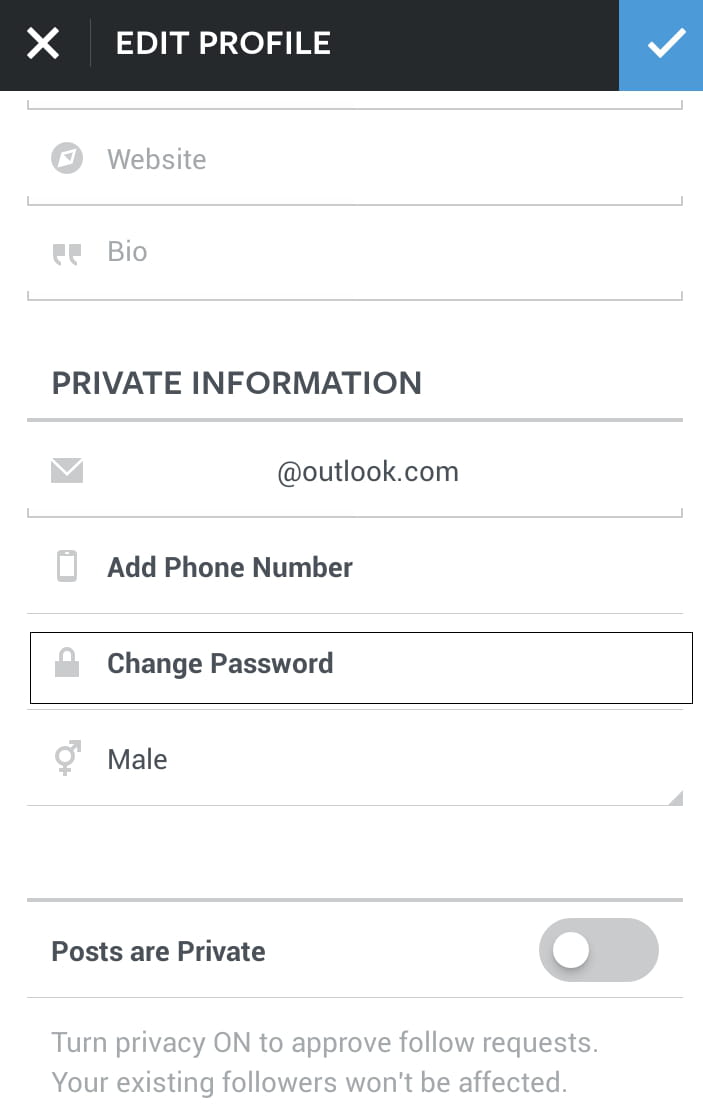Image resolution: width=703 pixels, height=1111 pixels.
Task: Tap the Edit Profile header title
Action: pos(223,44)
